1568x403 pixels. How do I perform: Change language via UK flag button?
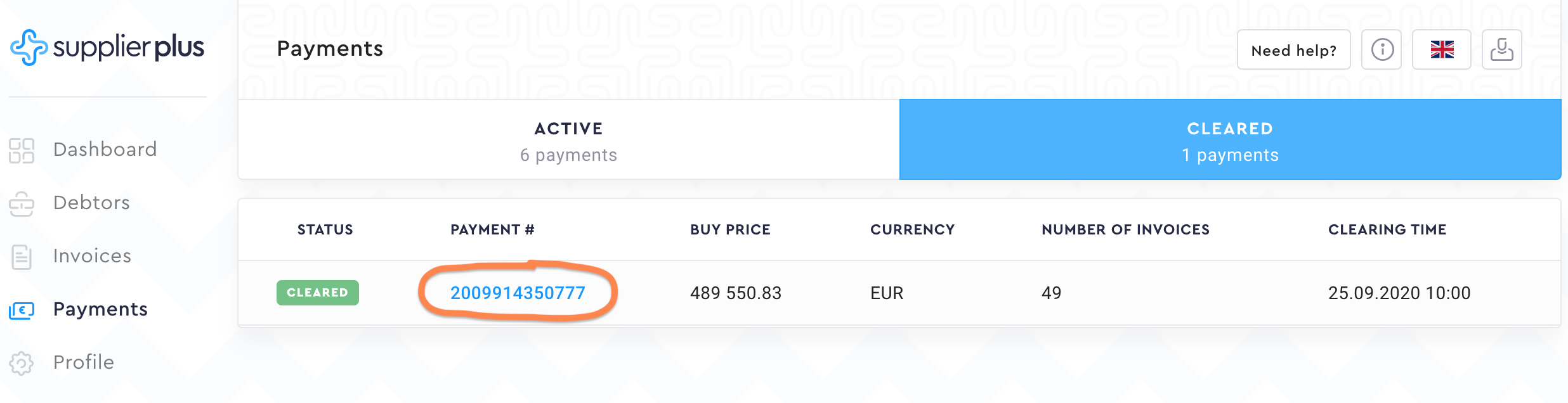tap(1441, 49)
